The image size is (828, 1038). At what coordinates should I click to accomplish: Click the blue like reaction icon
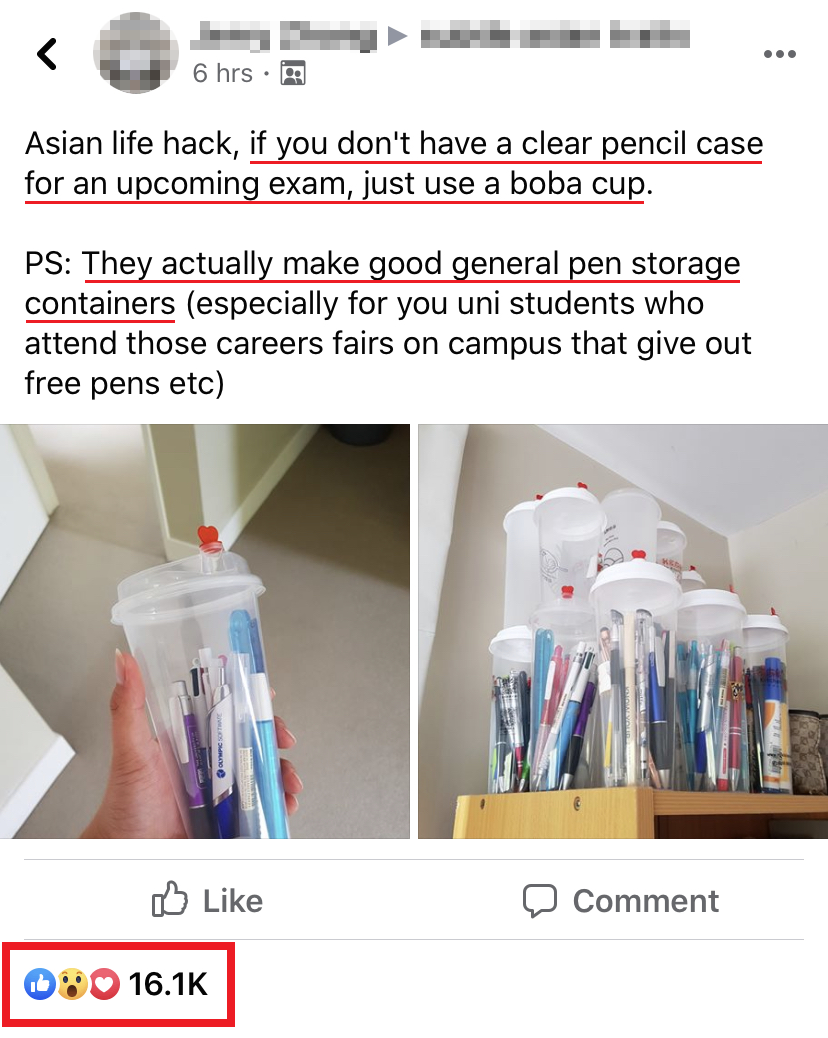pyautogui.click(x=40, y=984)
